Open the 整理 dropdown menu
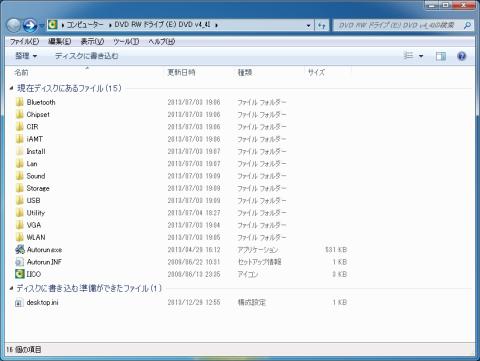This screenshot has height=361, width=480. (x=26, y=56)
